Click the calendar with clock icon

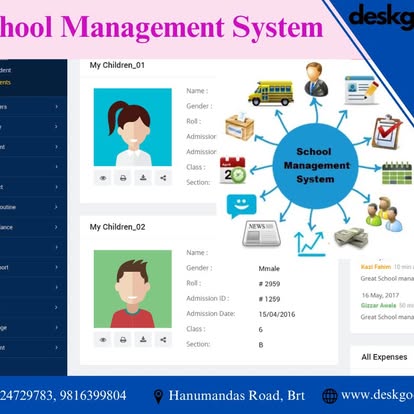pos(233,170)
